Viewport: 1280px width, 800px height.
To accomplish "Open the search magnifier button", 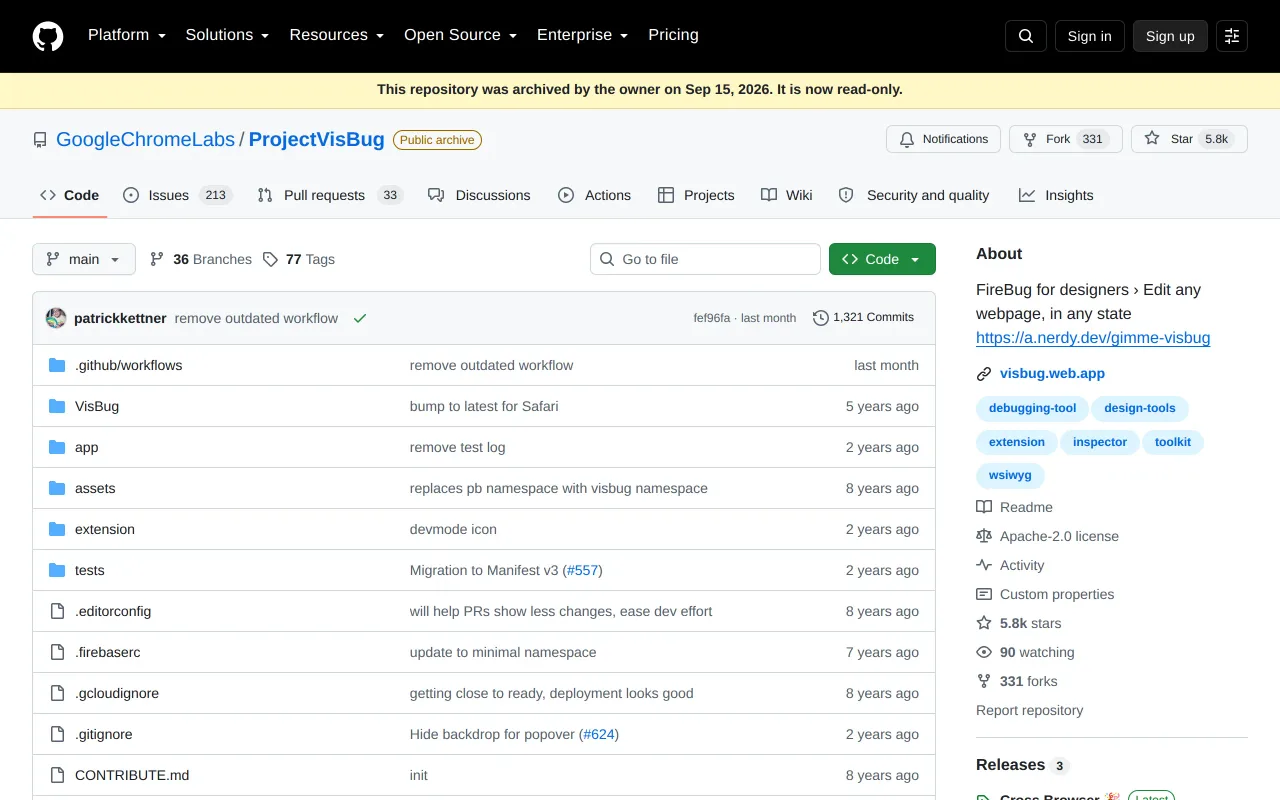I will click(1026, 36).
